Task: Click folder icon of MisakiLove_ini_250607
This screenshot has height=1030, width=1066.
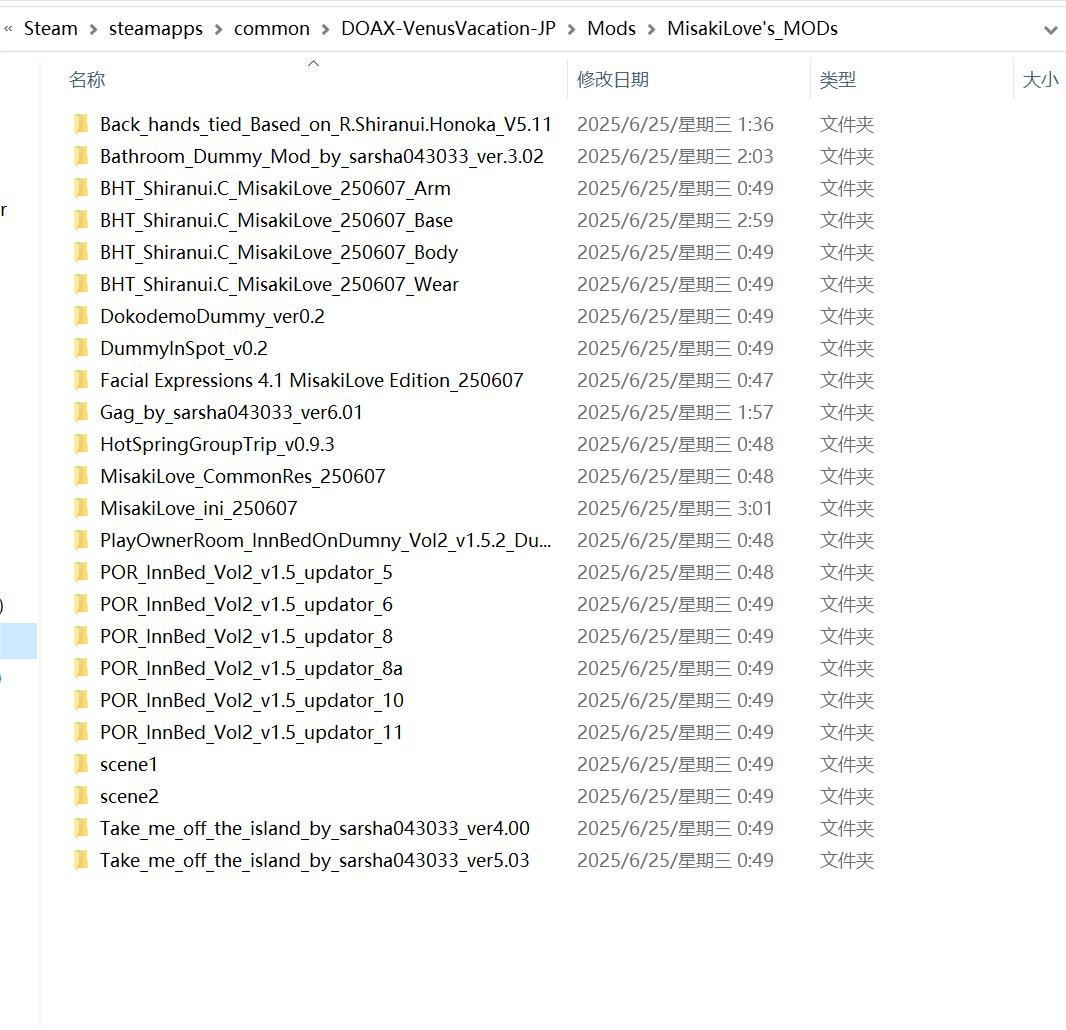Action: [81, 508]
